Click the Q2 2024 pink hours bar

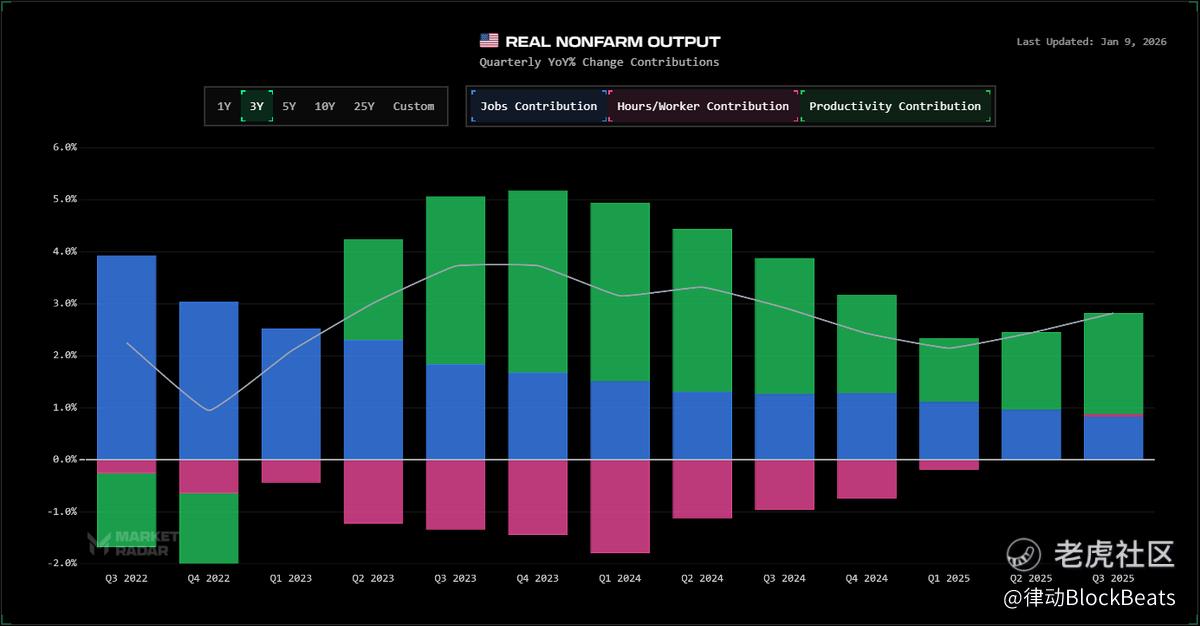tap(702, 489)
